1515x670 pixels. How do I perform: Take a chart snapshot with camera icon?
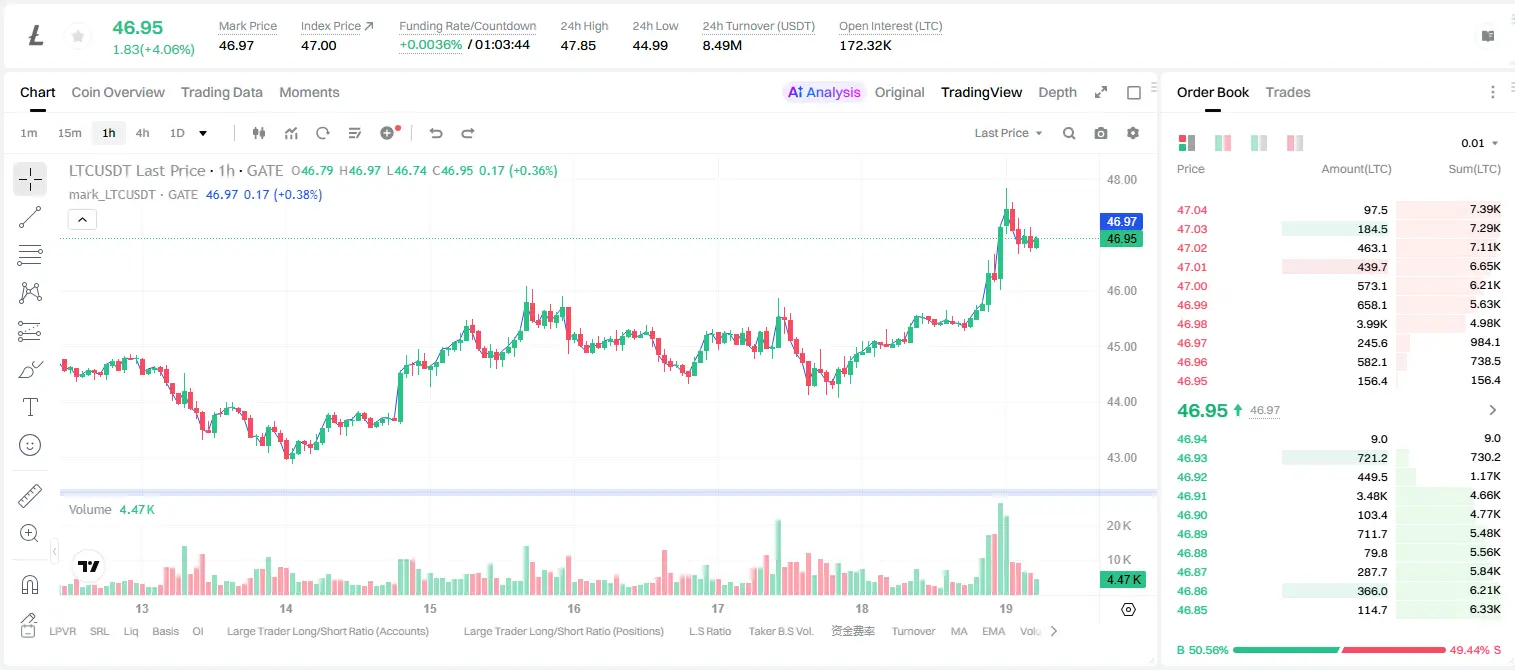coord(1101,133)
